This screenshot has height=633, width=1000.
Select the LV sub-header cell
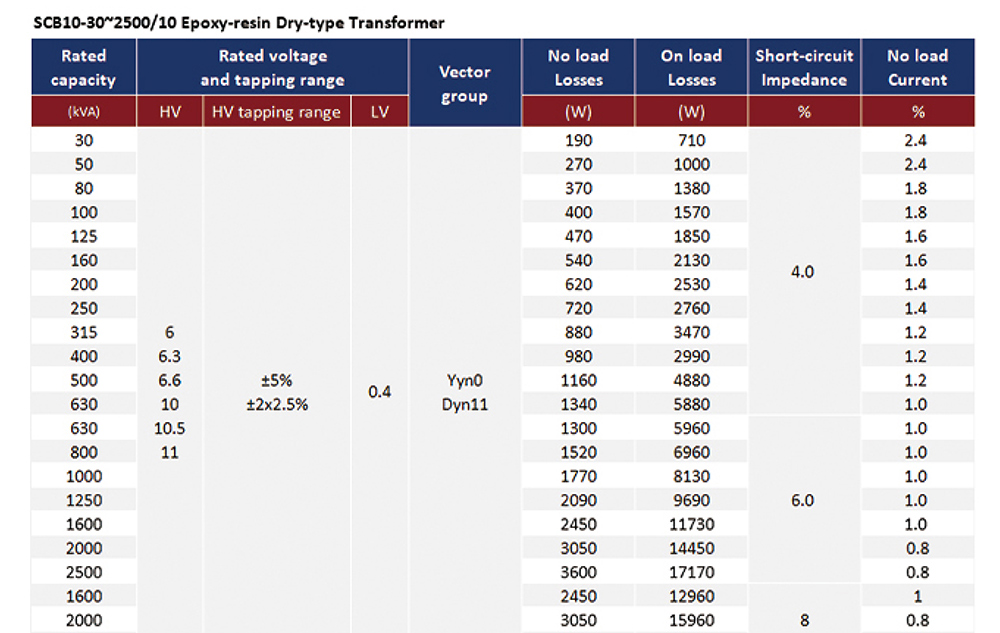[x=379, y=112]
